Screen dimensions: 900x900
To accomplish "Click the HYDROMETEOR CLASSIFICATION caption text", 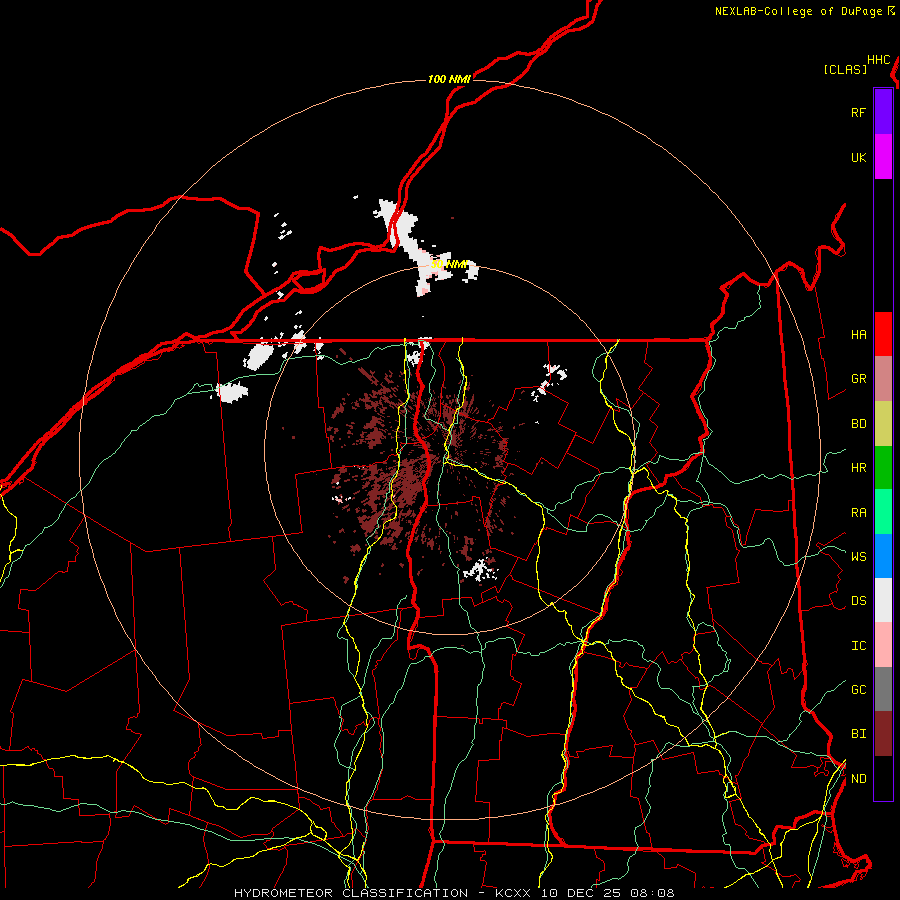I will point(351,893).
